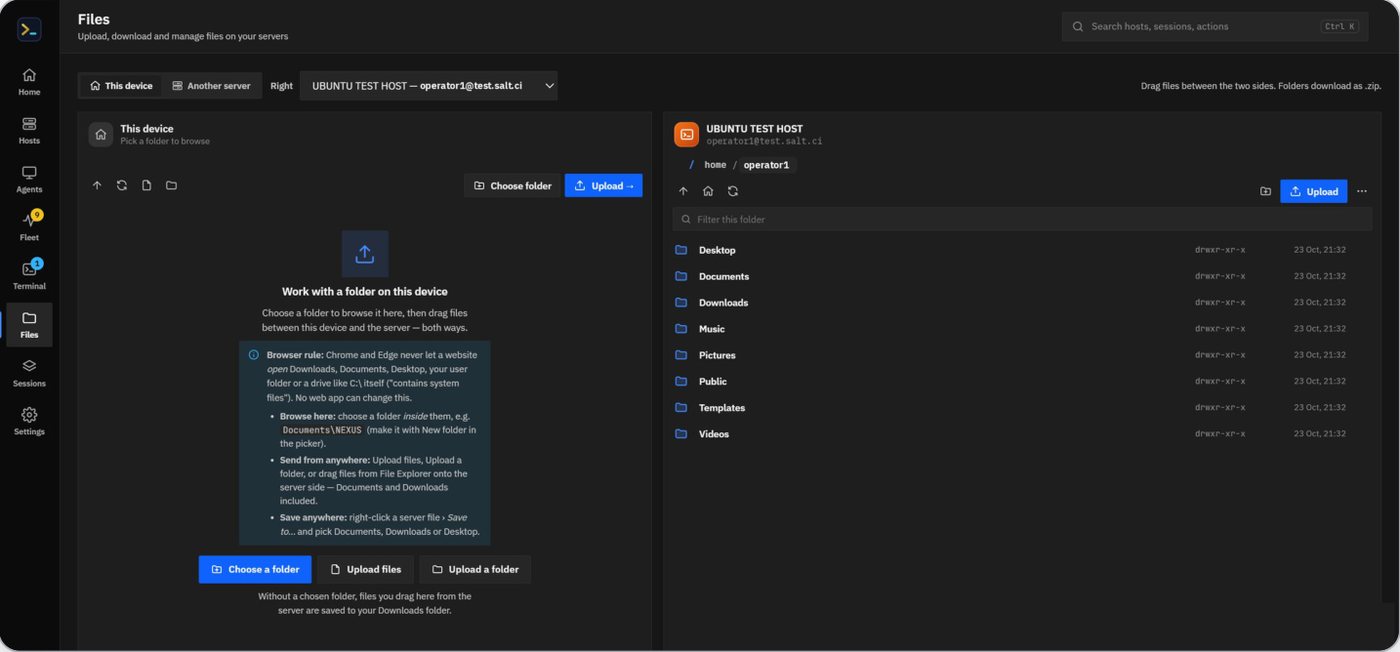Focus the Search hosts, sessions, actions field

pos(1215,27)
